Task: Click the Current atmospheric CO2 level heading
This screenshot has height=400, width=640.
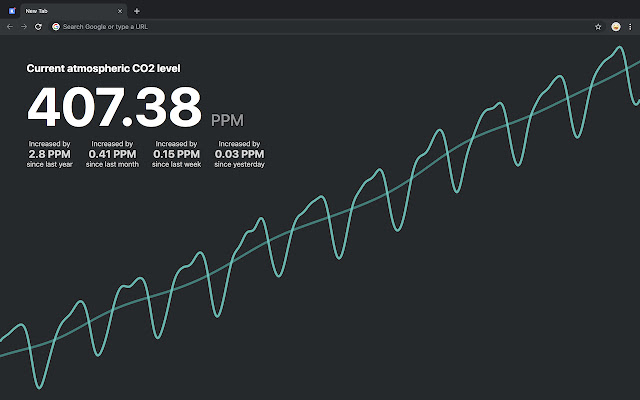Action: coord(103,68)
